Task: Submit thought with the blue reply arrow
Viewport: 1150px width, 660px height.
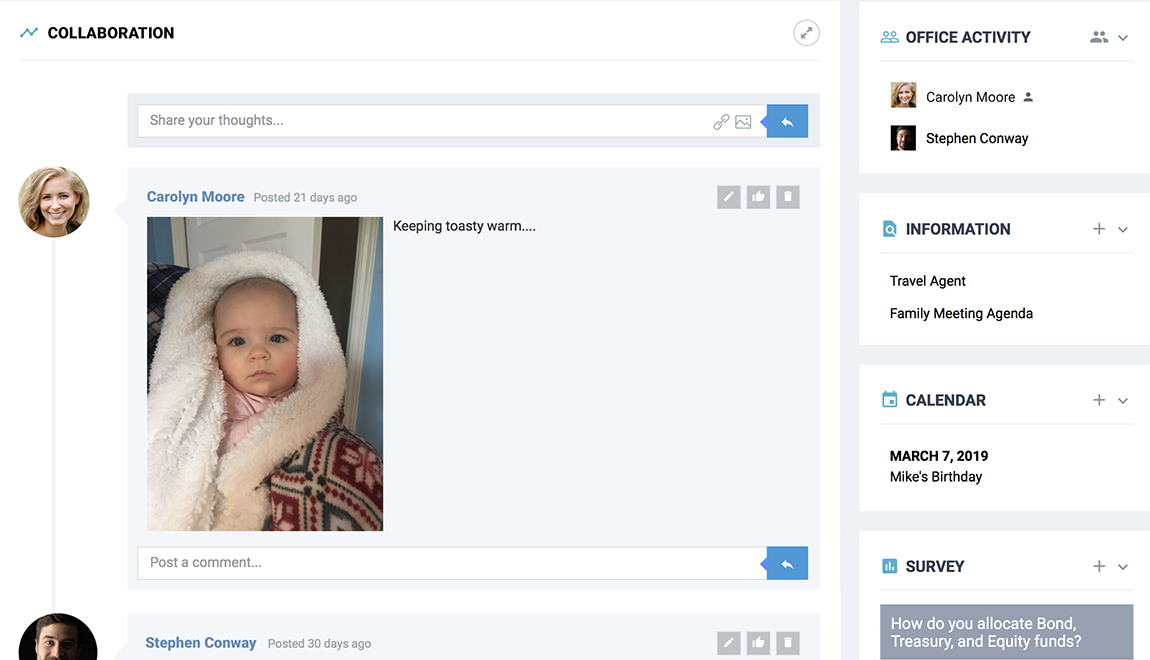Action: tap(787, 121)
